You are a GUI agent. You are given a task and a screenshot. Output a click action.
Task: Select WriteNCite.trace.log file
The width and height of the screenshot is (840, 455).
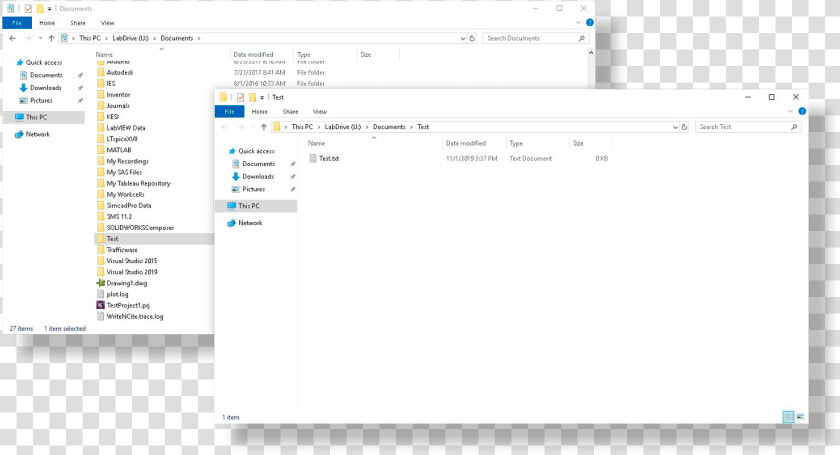134,317
